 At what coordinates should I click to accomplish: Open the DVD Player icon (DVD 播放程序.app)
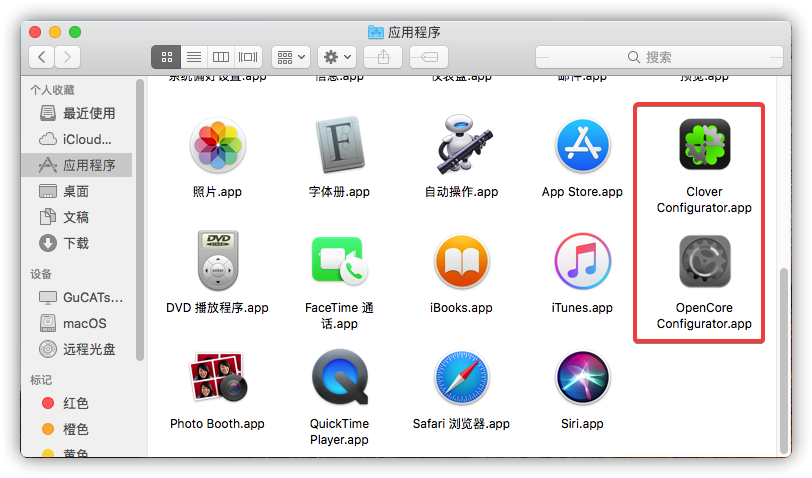218,260
